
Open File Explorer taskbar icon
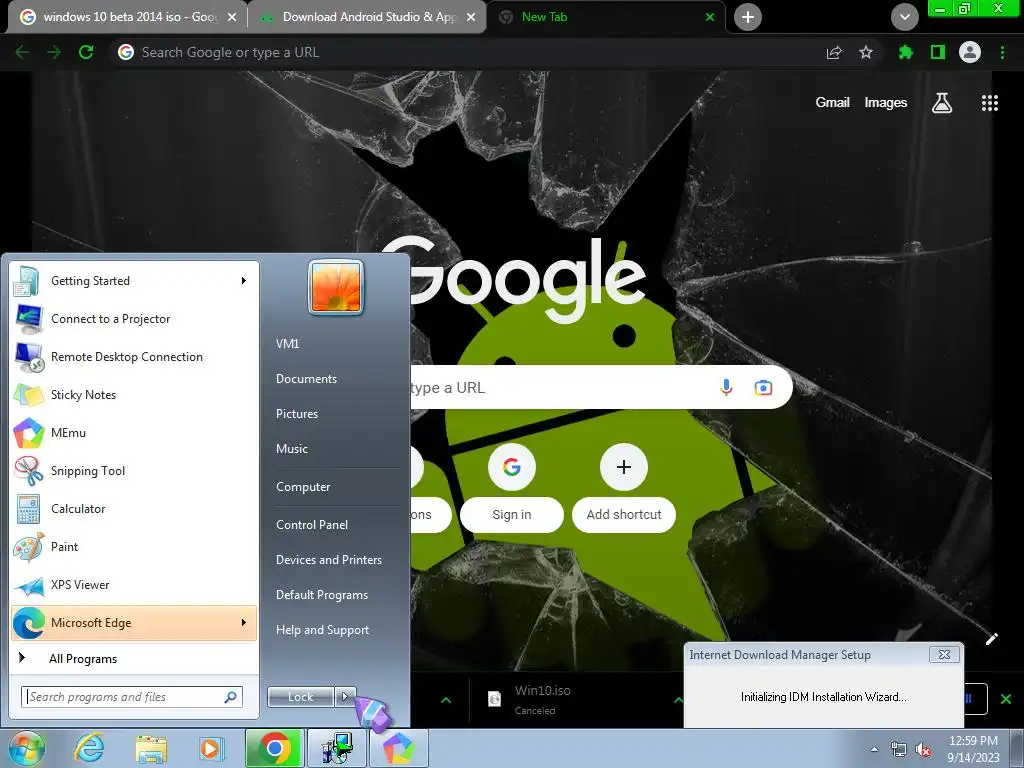tap(151, 748)
